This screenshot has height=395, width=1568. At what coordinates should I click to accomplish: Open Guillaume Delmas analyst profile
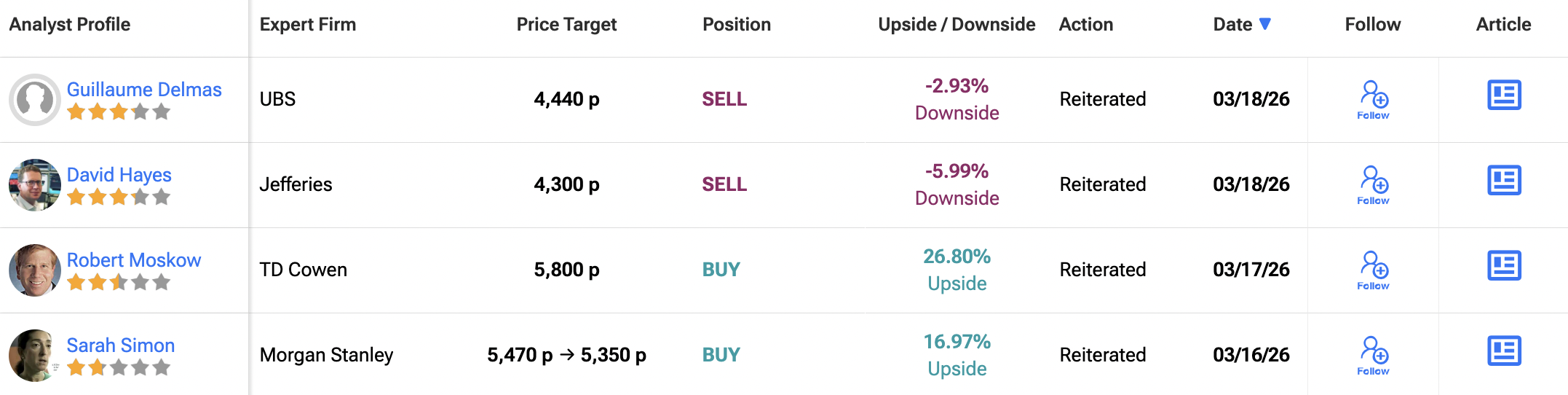click(144, 90)
